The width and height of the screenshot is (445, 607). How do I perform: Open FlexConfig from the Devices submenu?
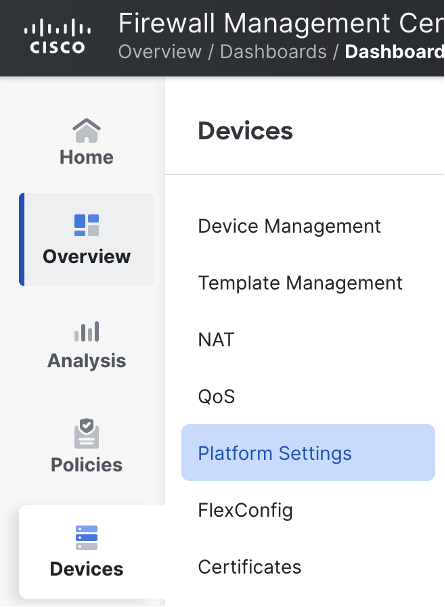click(x=245, y=510)
